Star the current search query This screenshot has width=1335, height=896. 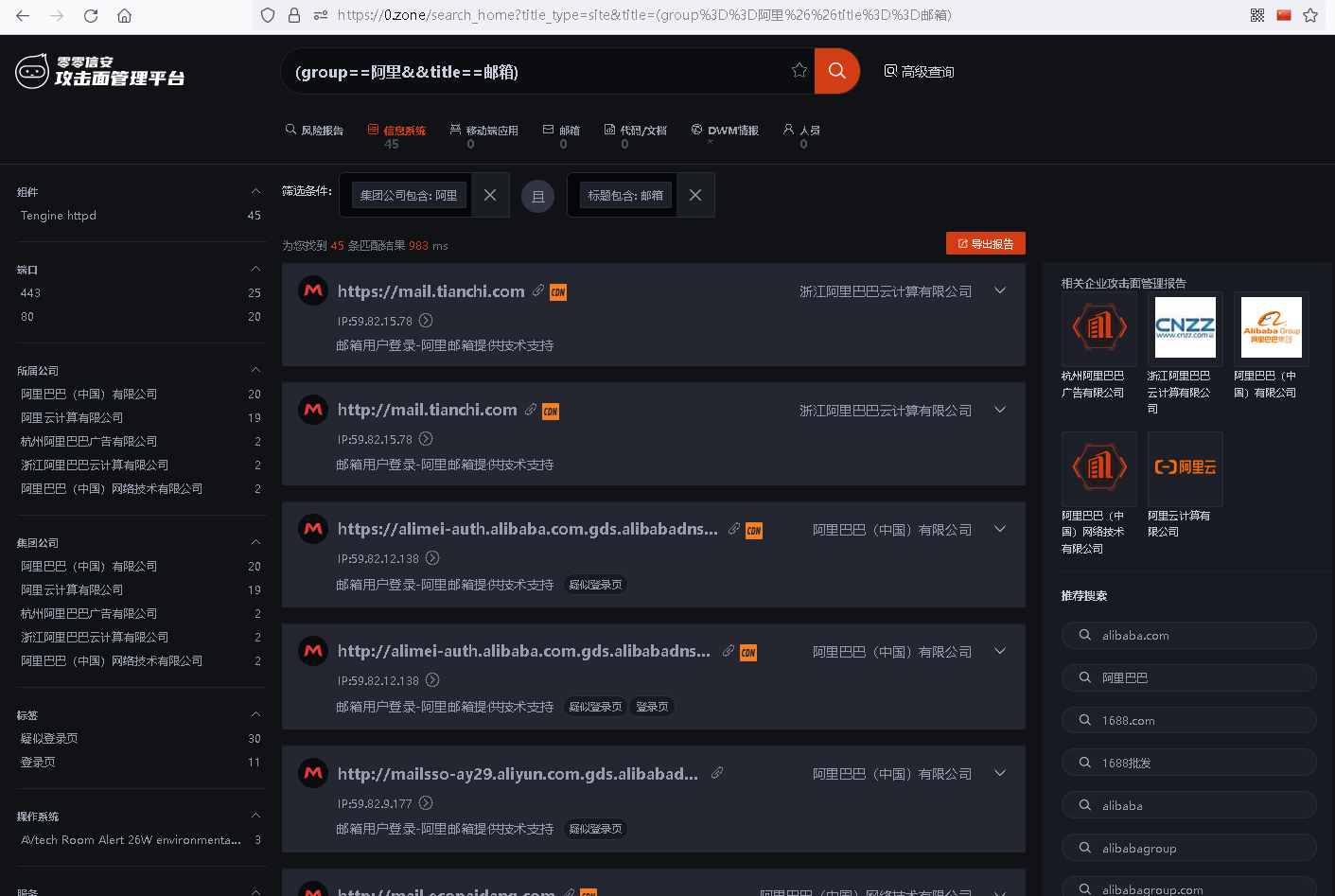799,70
